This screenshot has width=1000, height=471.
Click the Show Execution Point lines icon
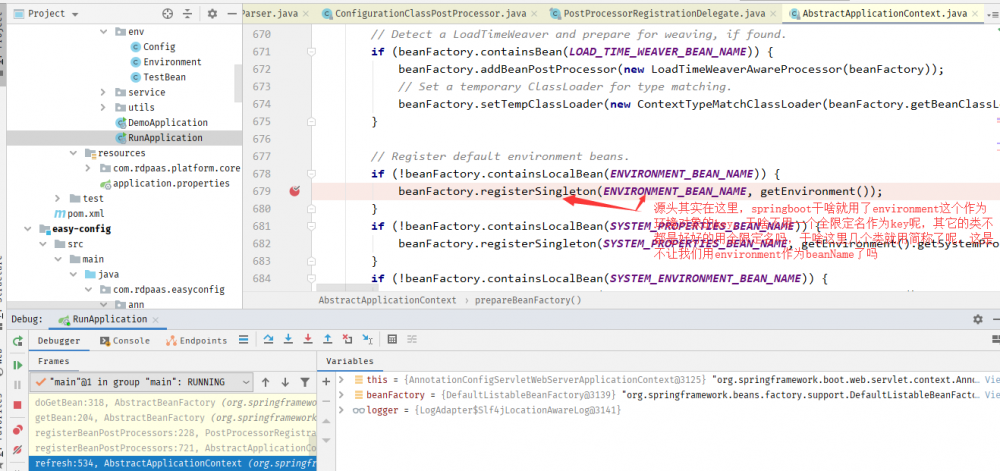(244, 340)
